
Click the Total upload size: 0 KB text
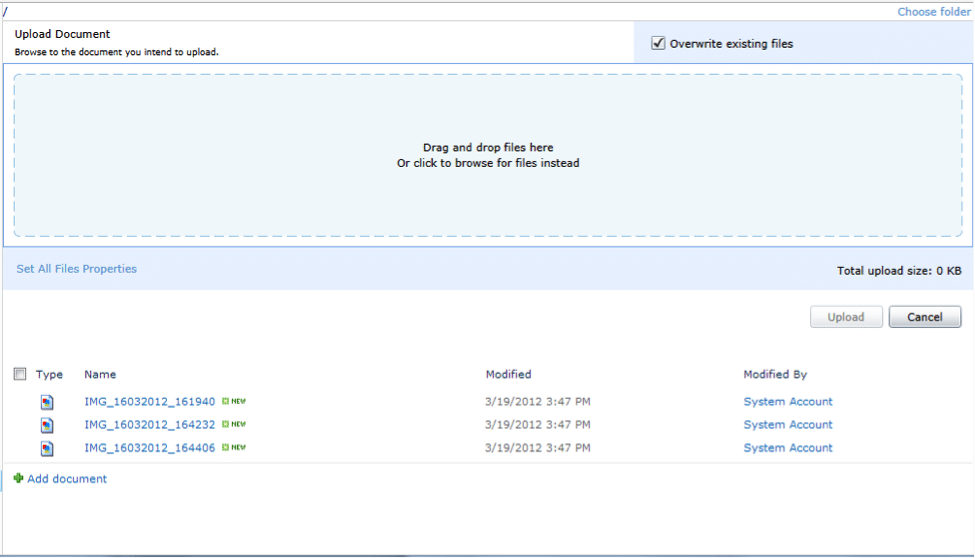(x=899, y=271)
